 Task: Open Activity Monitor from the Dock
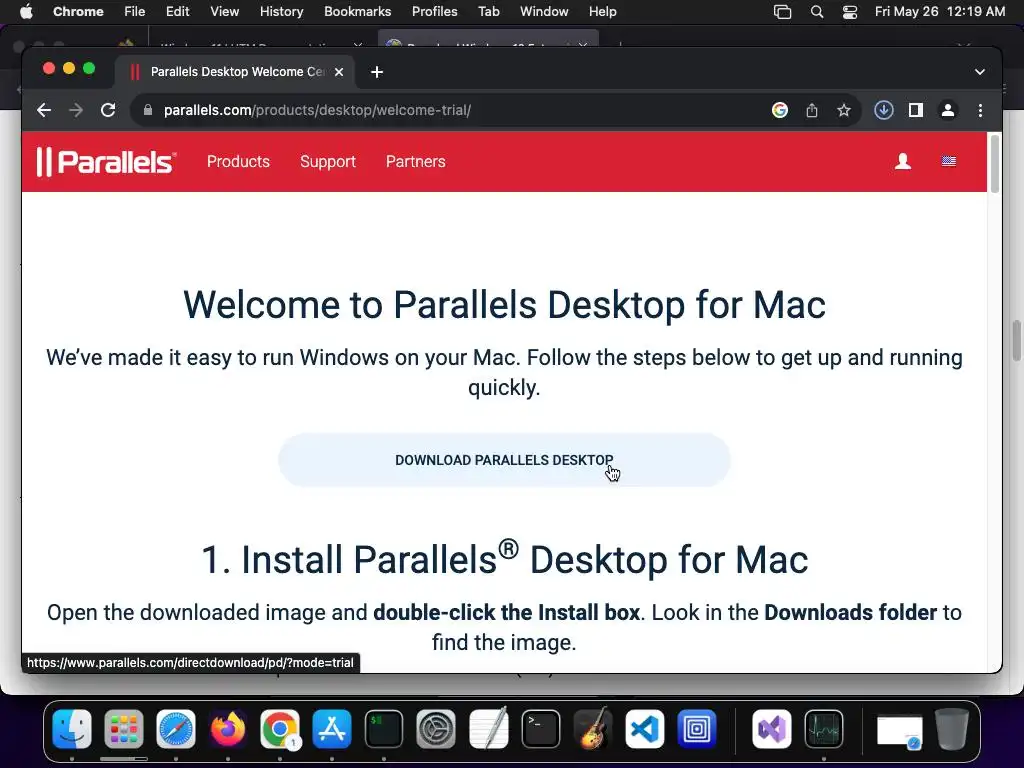coord(824,728)
